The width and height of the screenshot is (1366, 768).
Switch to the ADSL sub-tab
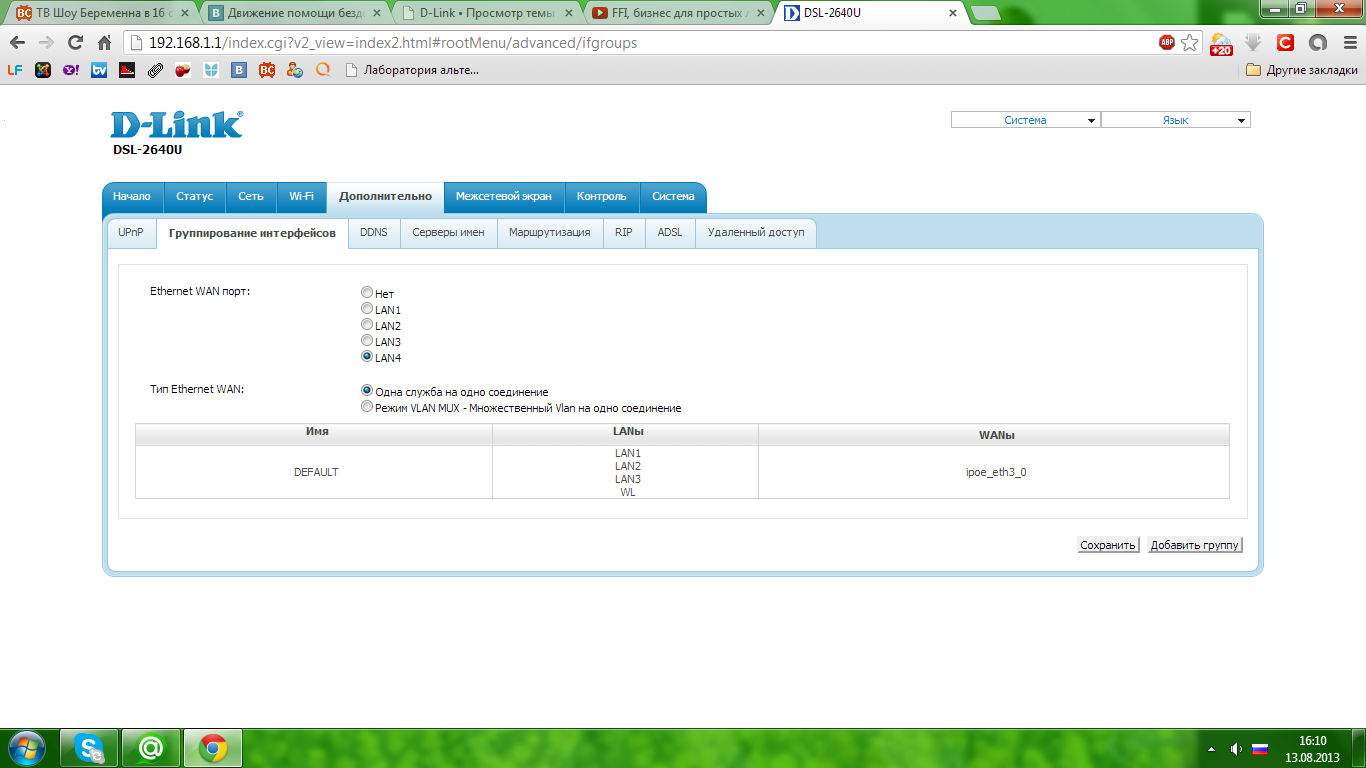point(670,232)
